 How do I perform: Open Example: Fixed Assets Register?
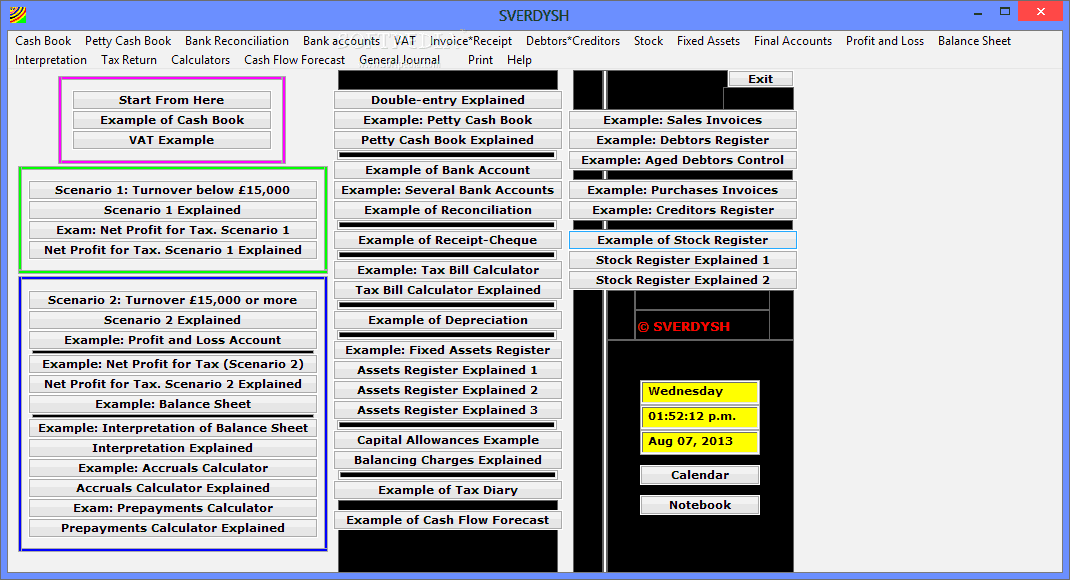448,350
